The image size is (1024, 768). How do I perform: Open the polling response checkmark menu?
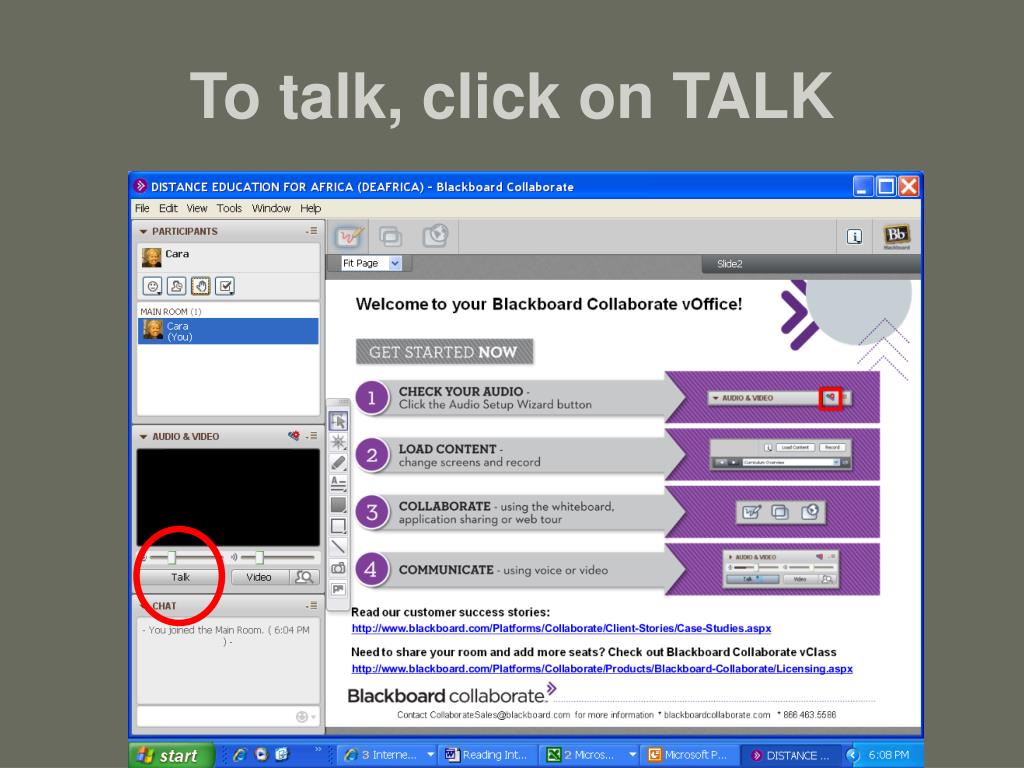[225, 285]
